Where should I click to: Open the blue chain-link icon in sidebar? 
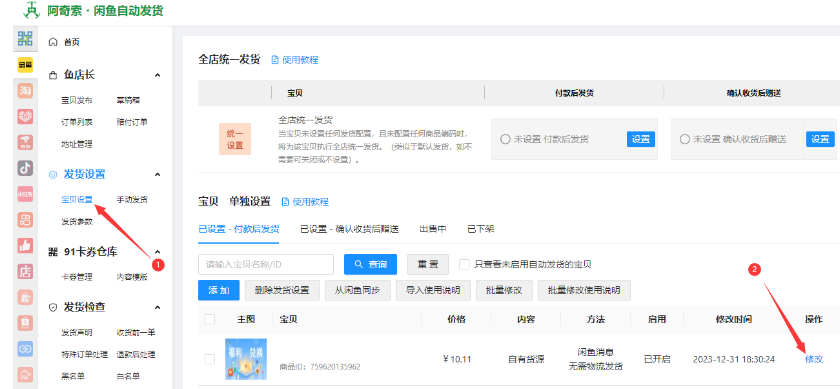pyautogui.click(x=25, y=349)
